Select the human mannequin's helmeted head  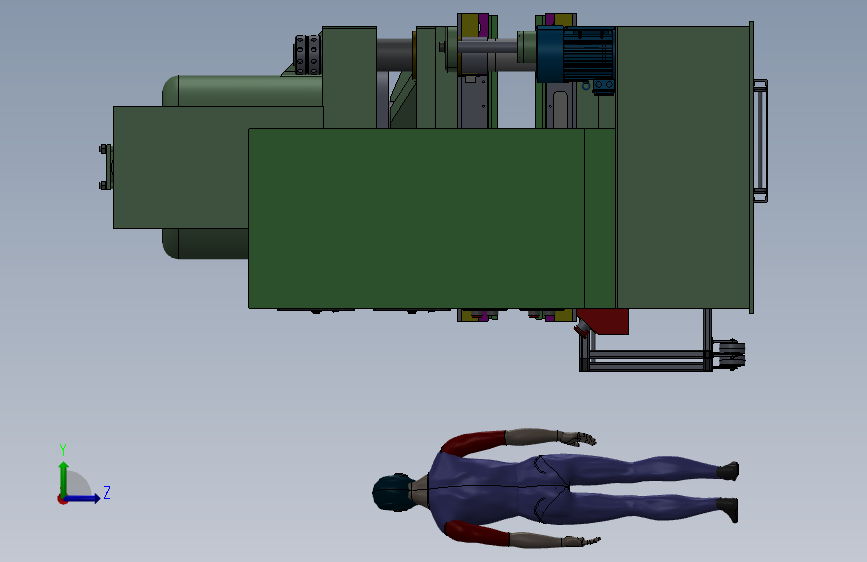pos(393,492)
